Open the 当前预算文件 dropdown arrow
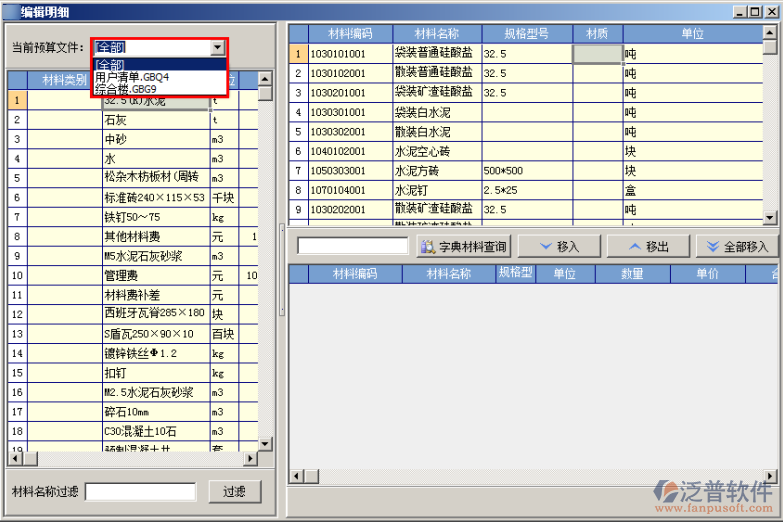This screenshot has height=524, width=783. coord(217,47)
